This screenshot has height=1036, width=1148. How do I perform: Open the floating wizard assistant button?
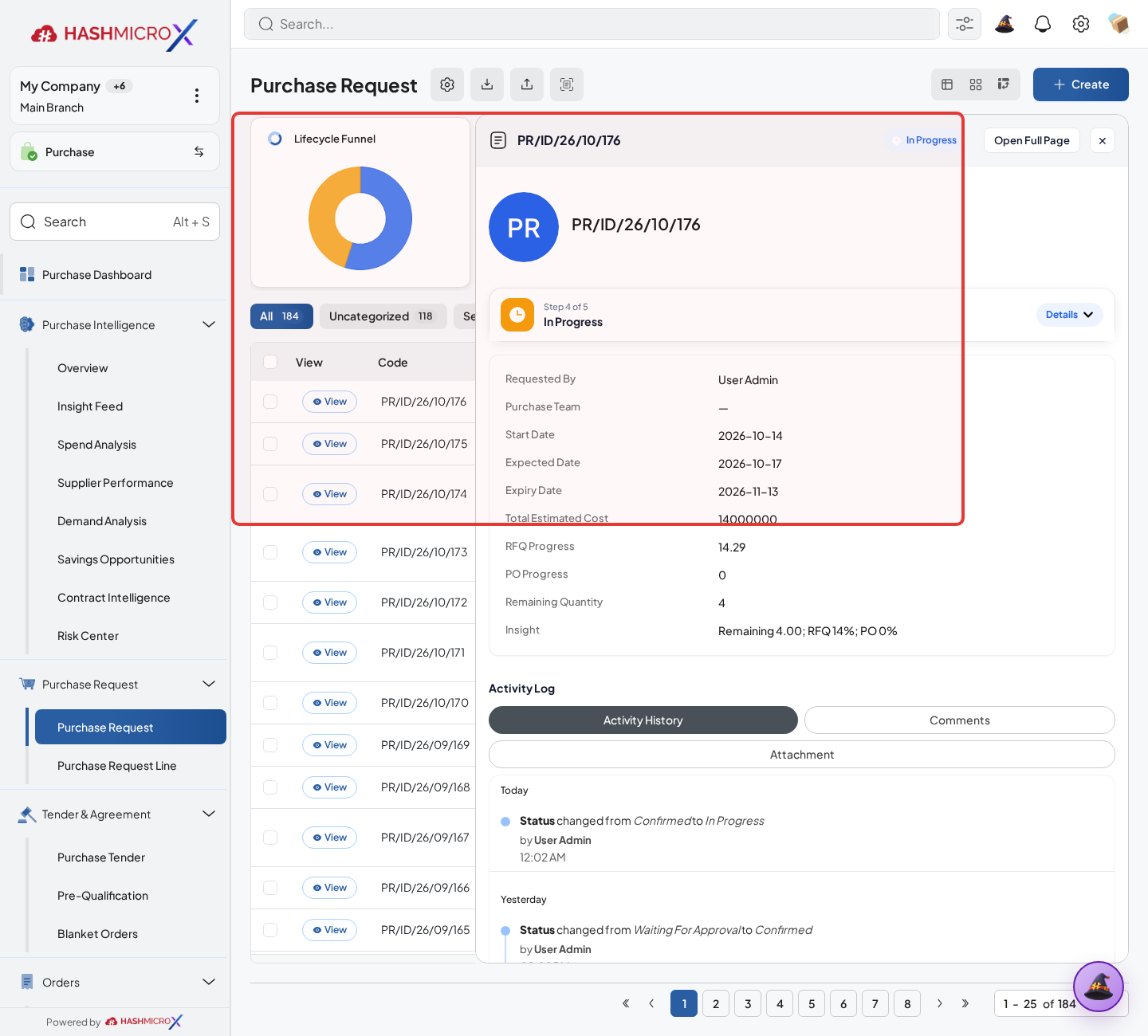coord(1099,987)
